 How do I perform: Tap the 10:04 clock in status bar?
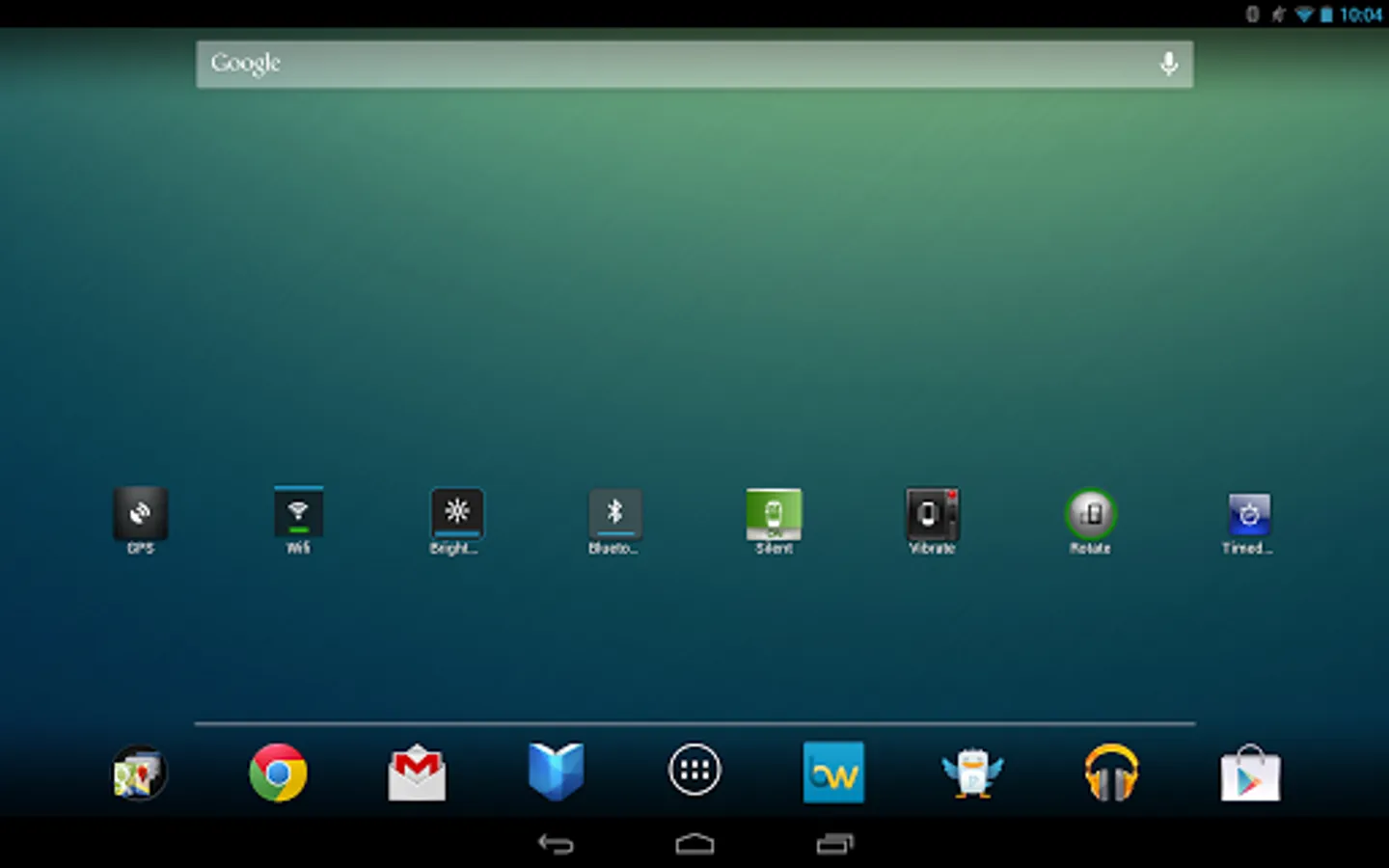tap(1361, 14)
